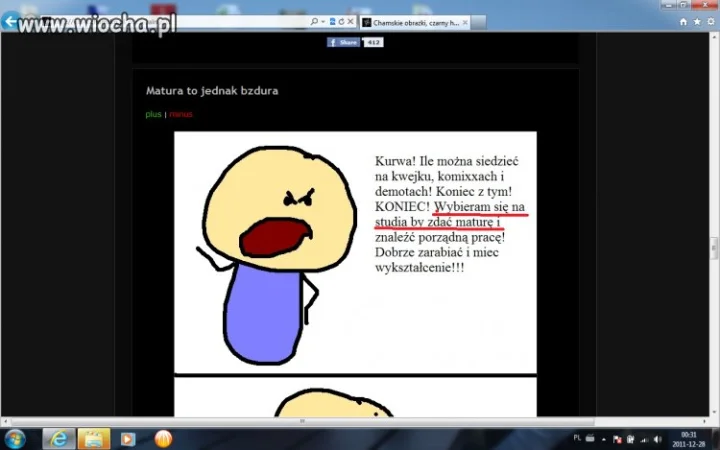Go back with the browser back arrow
The width and height of the screenshot is (720, 450).
pos(10,21)
